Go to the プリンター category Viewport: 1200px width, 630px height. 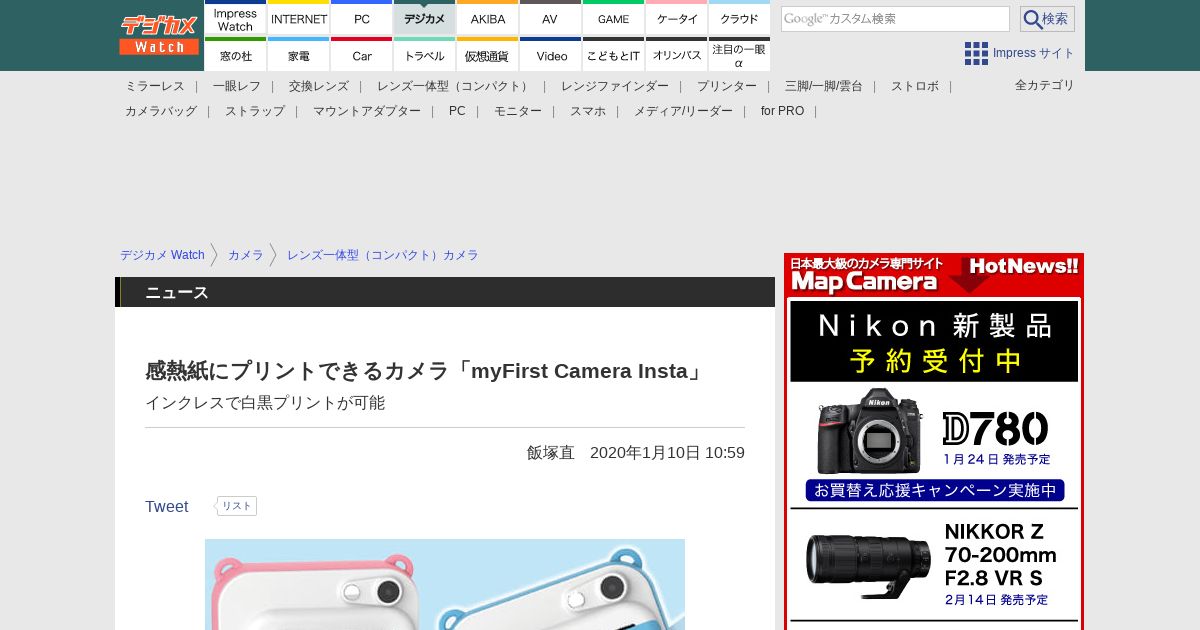tap(727, 86)
